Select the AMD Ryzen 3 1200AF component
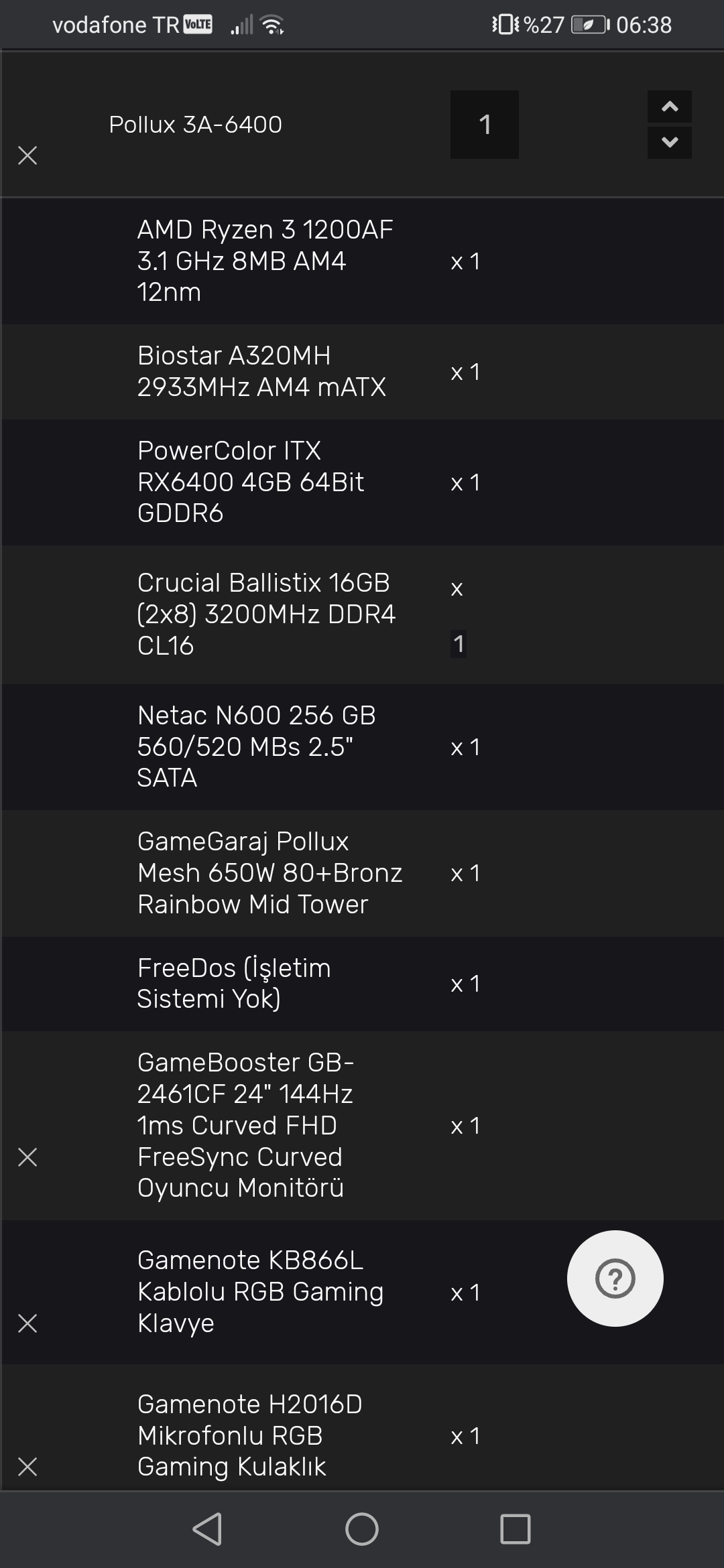The height and width of the screenshot is (1568, 724). pos(265,261)
